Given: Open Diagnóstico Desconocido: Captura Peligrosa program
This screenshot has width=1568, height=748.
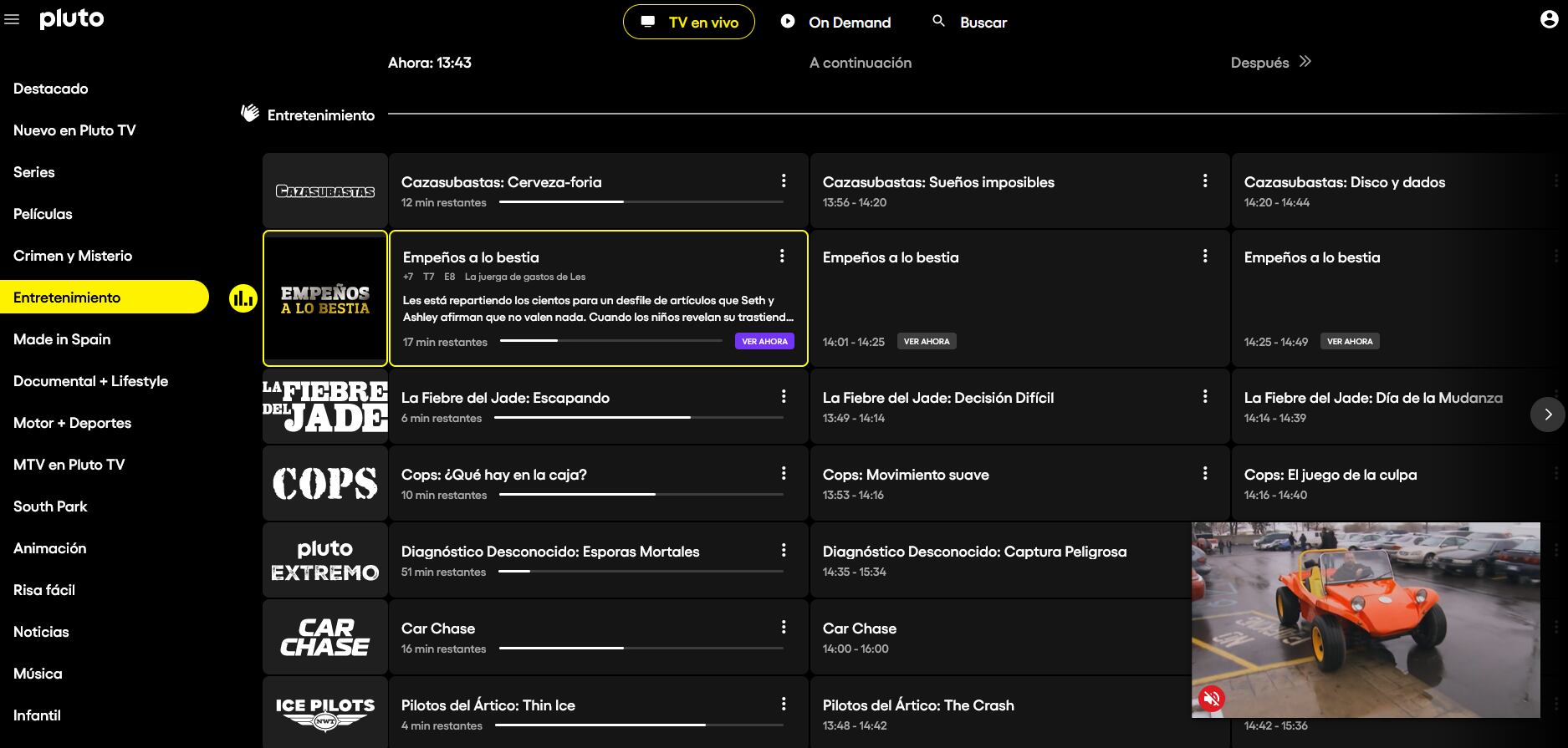Looking at the screenshot, I should (1000, 560).
